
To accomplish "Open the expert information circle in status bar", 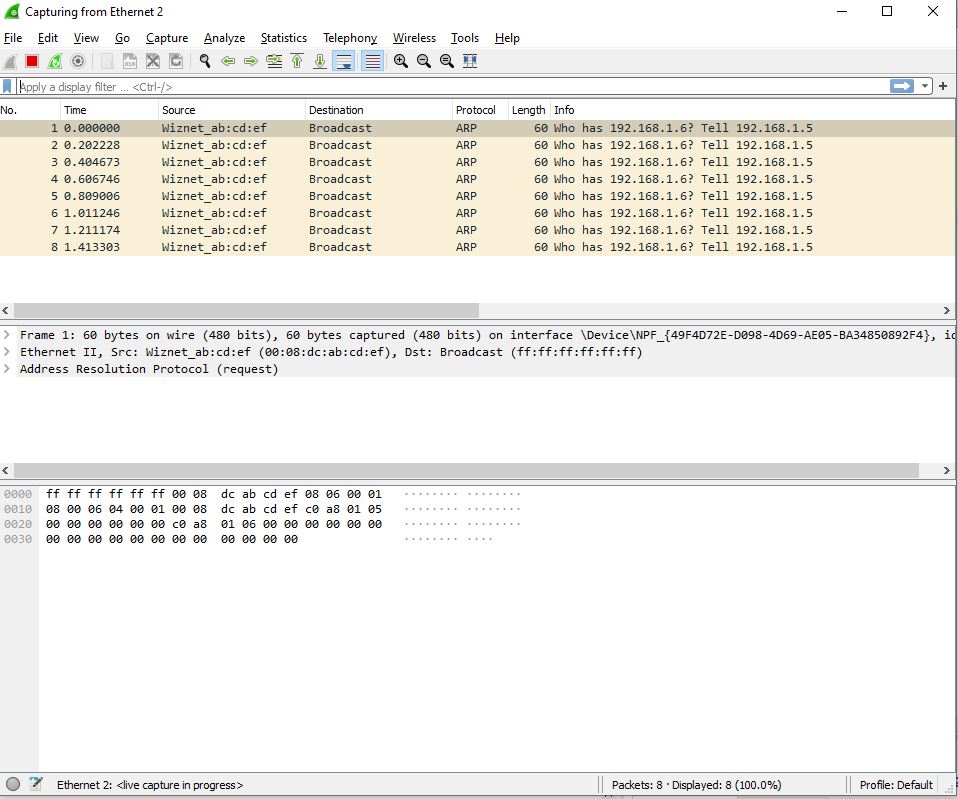I will coord(13,784).
